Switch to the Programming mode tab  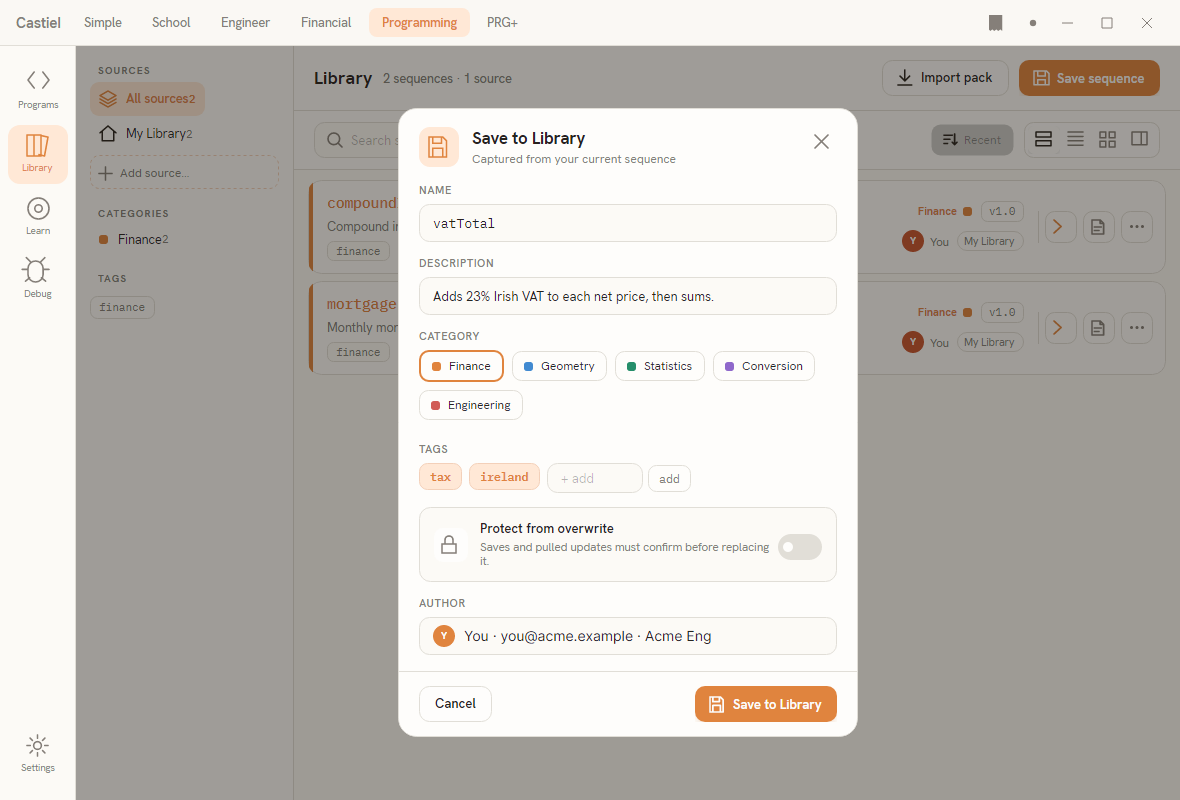pyautogui.click(x=419, y=23)
